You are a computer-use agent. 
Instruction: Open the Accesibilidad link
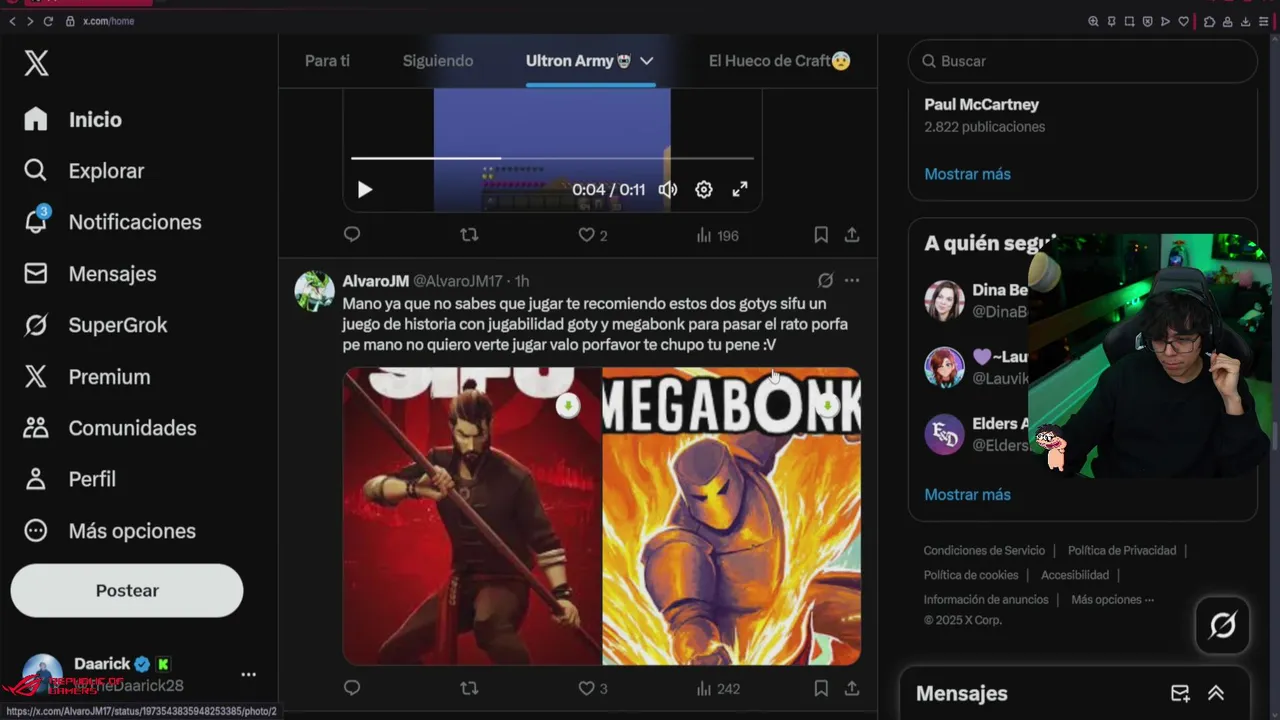pos(1075,575)
